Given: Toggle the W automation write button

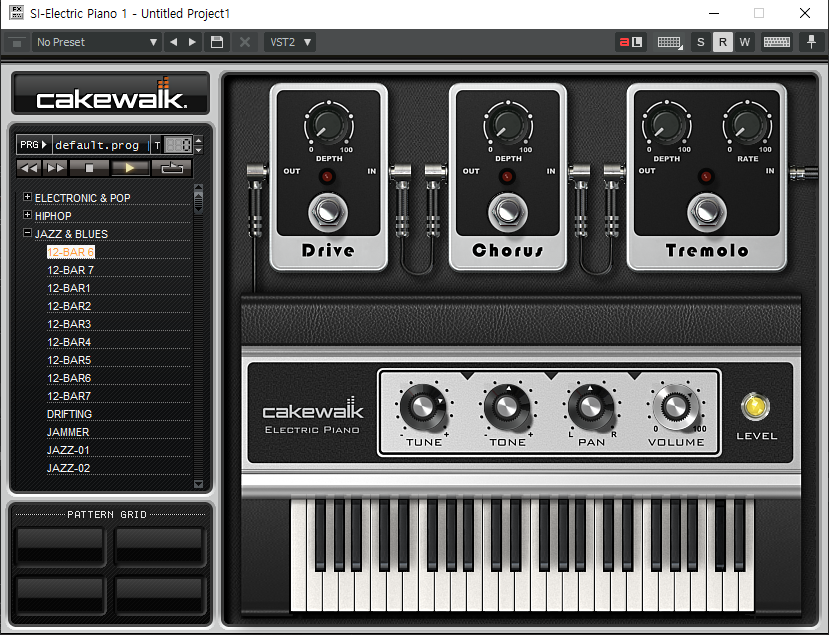Looking at the screenshot, I should coord(745,42).
